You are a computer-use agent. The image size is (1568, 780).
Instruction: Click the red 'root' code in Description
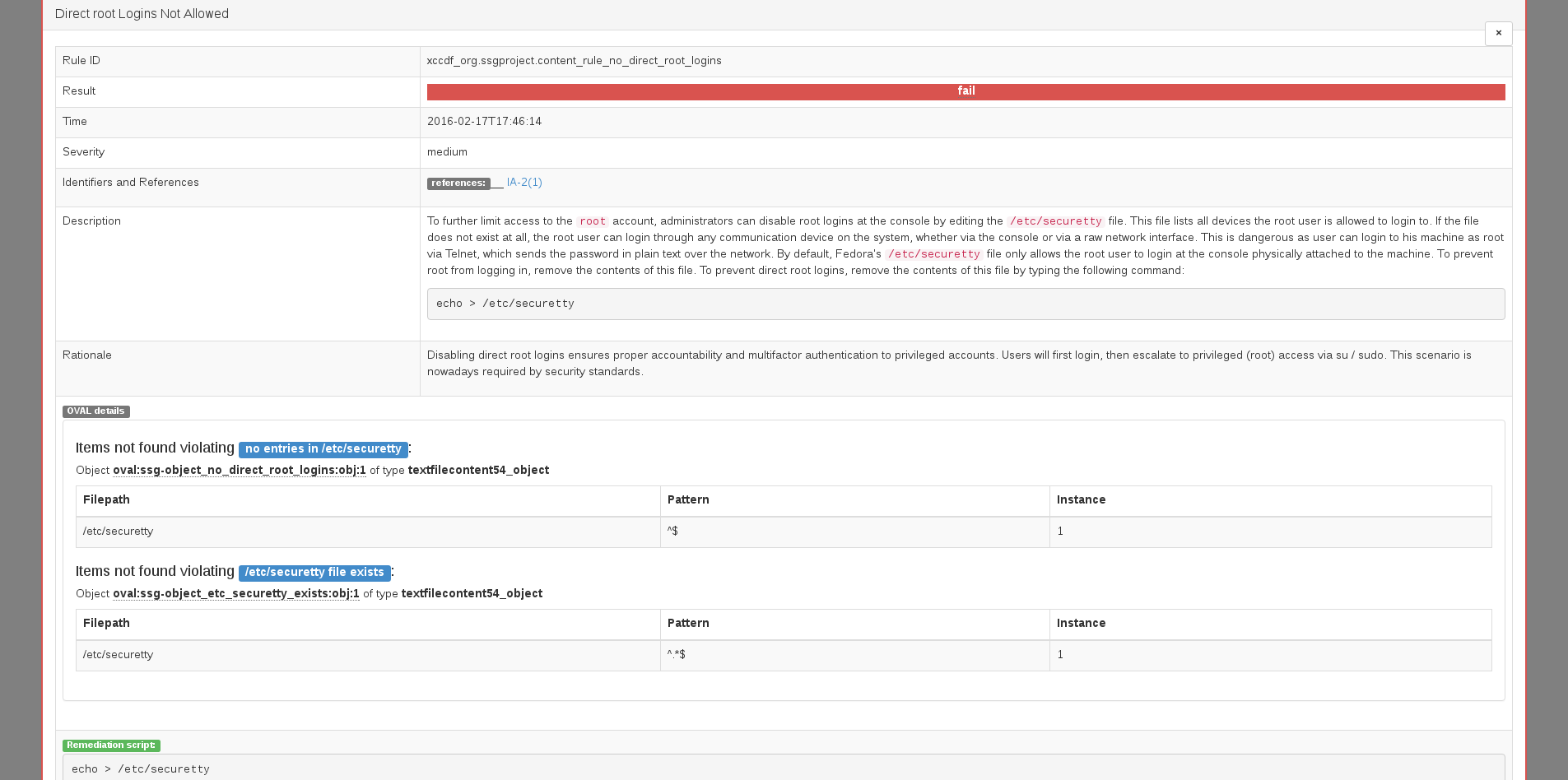click(592, 221)
